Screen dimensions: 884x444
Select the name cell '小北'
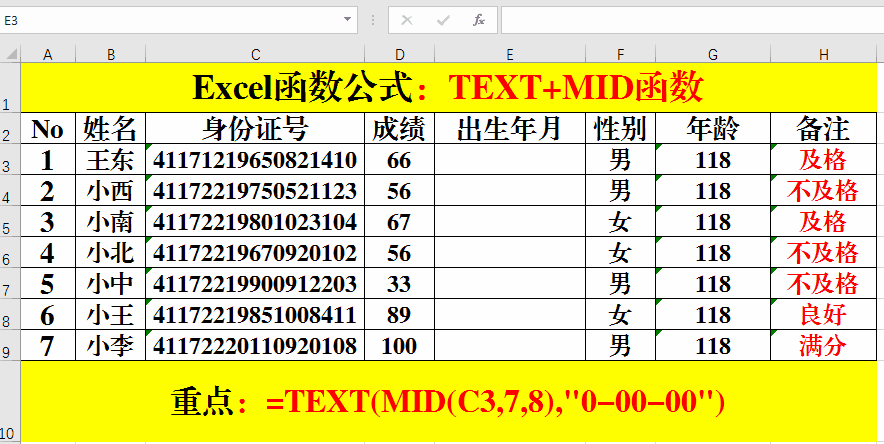tap(110, 252)
